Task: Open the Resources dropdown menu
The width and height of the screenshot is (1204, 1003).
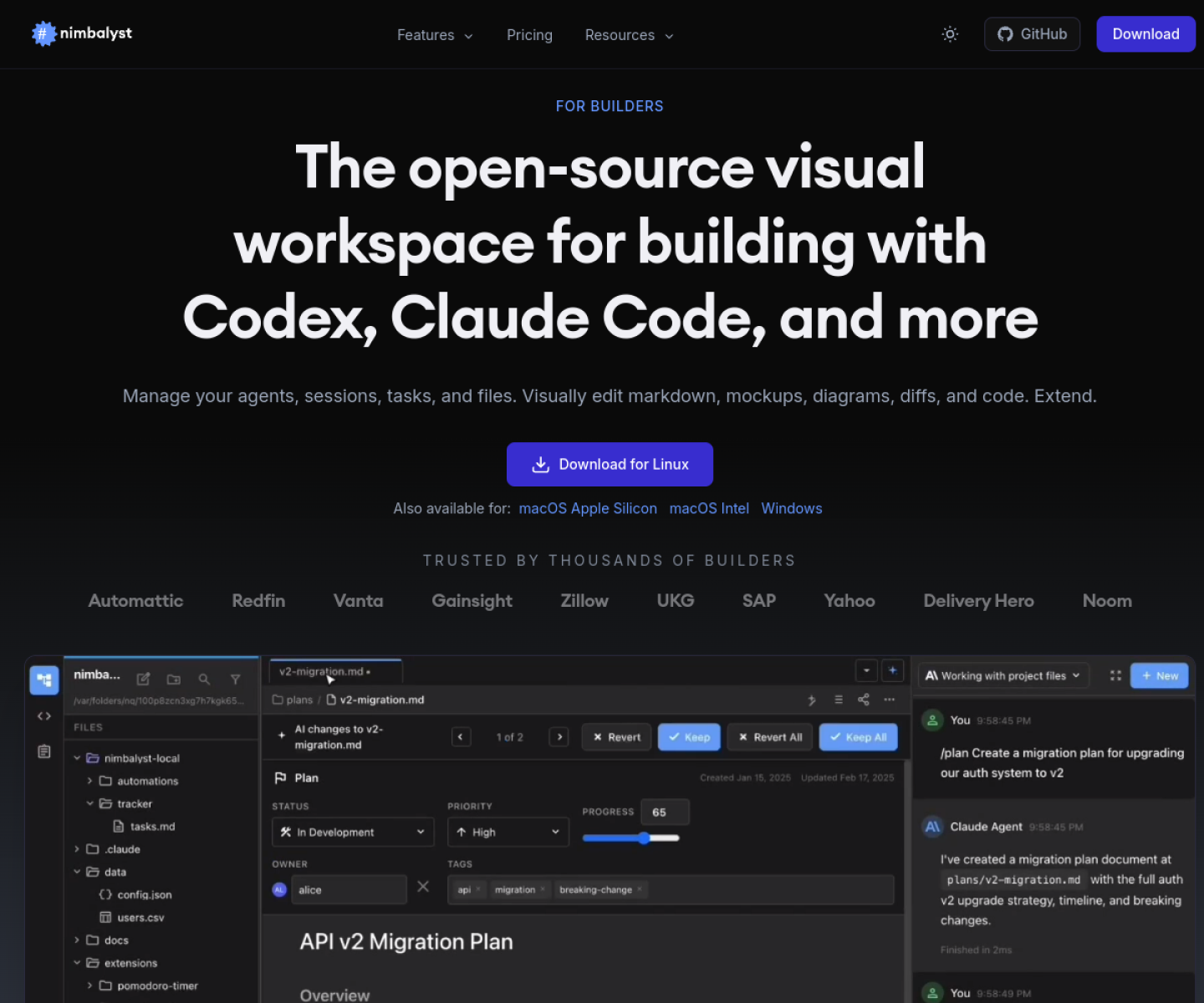Action: (x=629, y=35)
